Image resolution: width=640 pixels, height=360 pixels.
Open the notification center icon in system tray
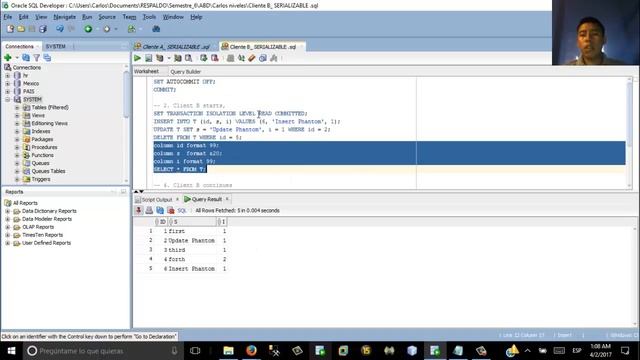pos(625,351)
